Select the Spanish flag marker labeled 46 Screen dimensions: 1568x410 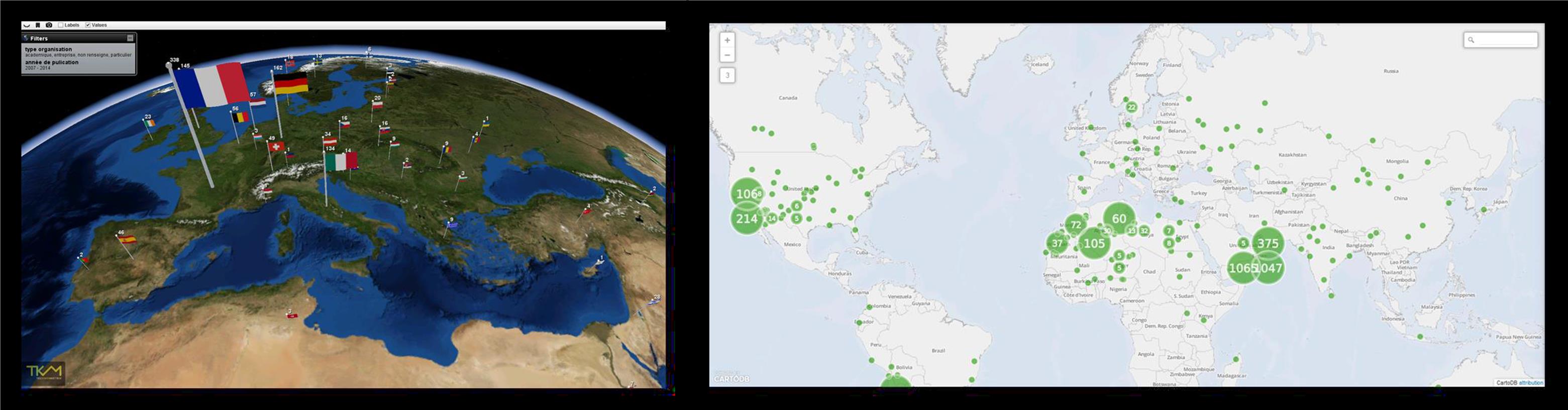(x=127, y=239)
